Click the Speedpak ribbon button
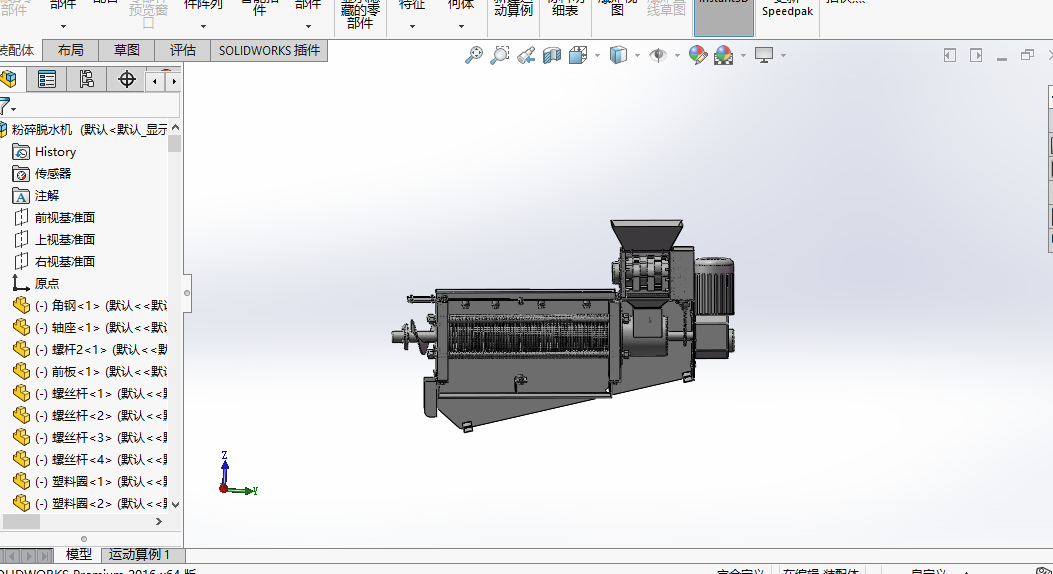This screenshot has height=574, width=1053. coord(787,12)
